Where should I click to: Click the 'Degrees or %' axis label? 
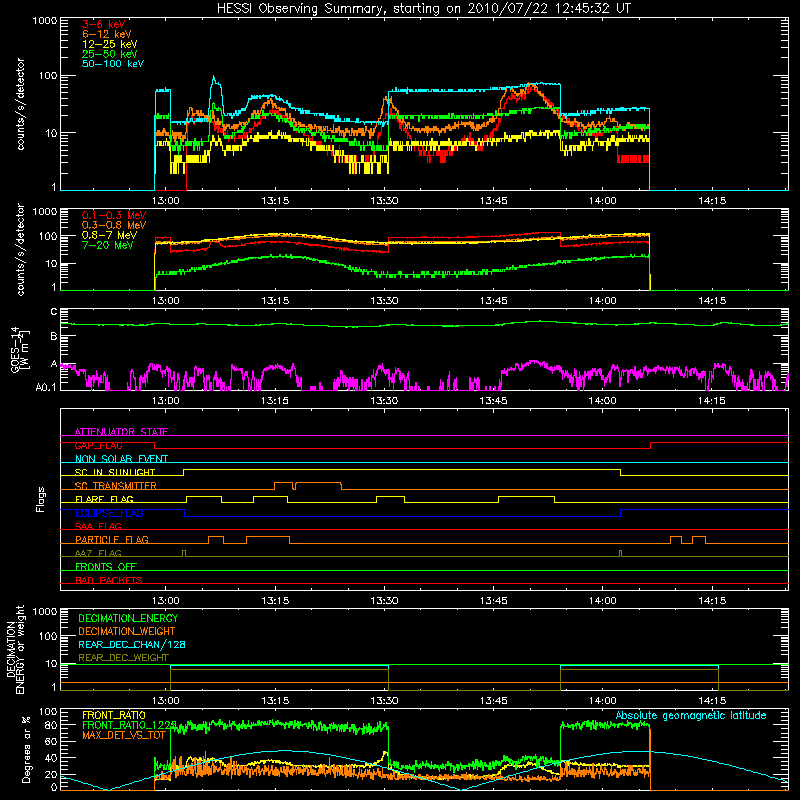[x=26, y=749]
